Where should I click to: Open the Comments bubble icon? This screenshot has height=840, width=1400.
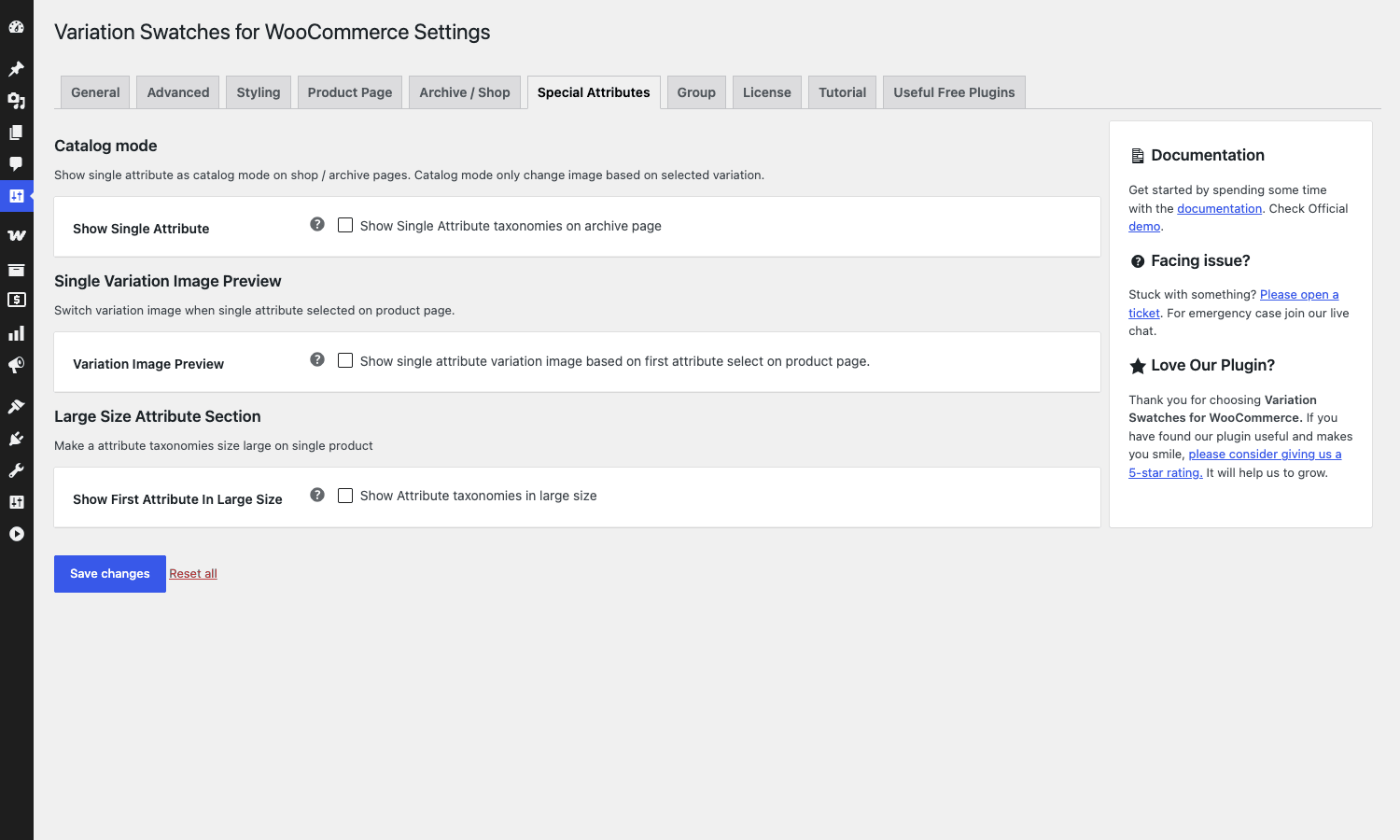(16, 164)
